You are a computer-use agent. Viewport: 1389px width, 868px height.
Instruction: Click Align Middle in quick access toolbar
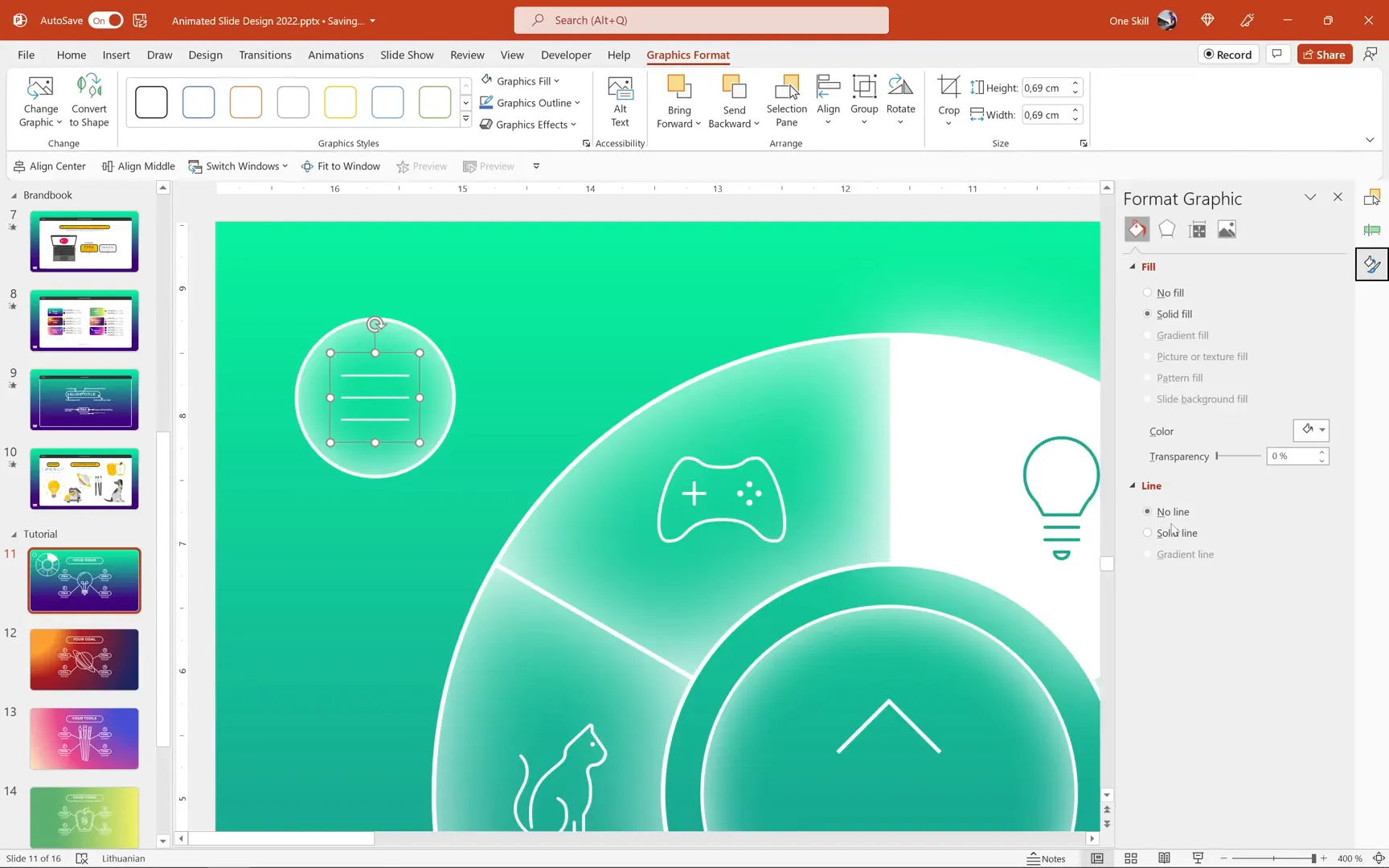tap(138, 166)
